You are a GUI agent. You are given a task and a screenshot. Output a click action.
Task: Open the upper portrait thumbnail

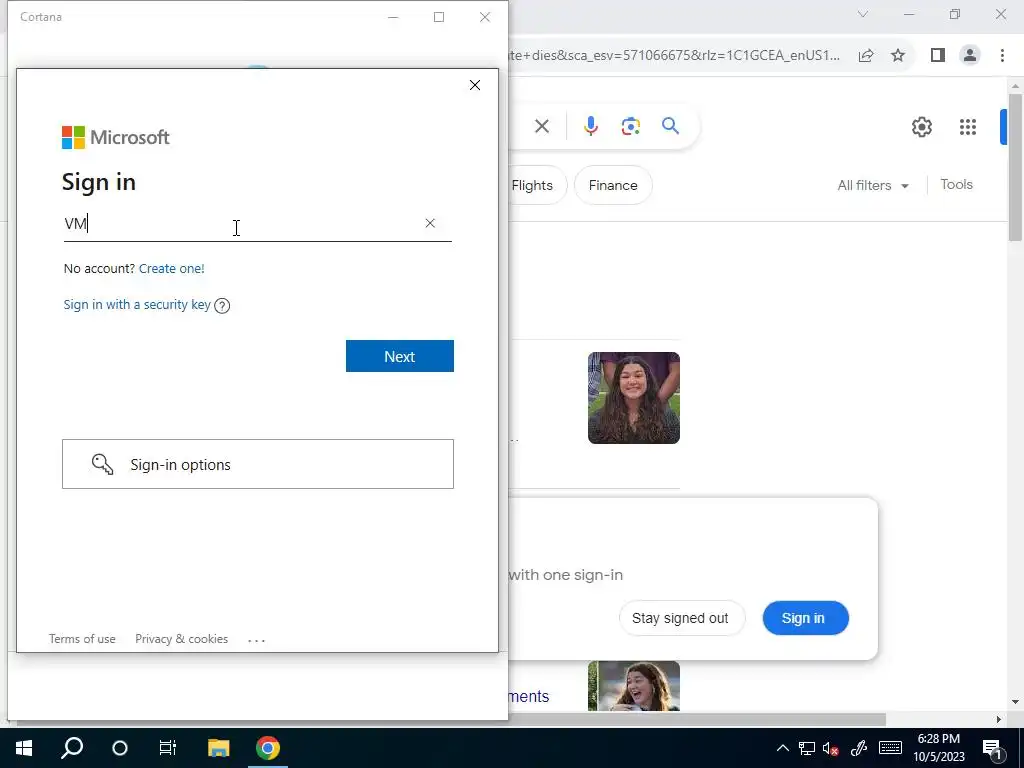(633, 398)
